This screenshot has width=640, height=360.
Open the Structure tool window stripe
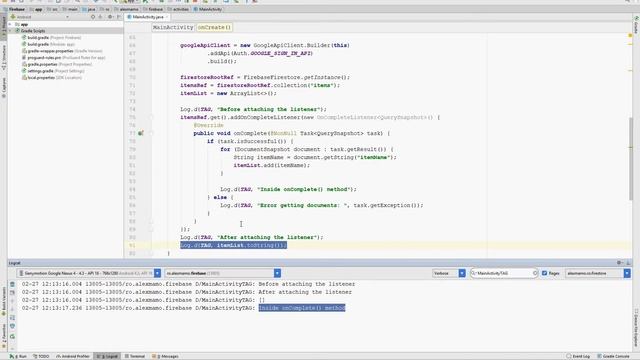tap(4, 58)
